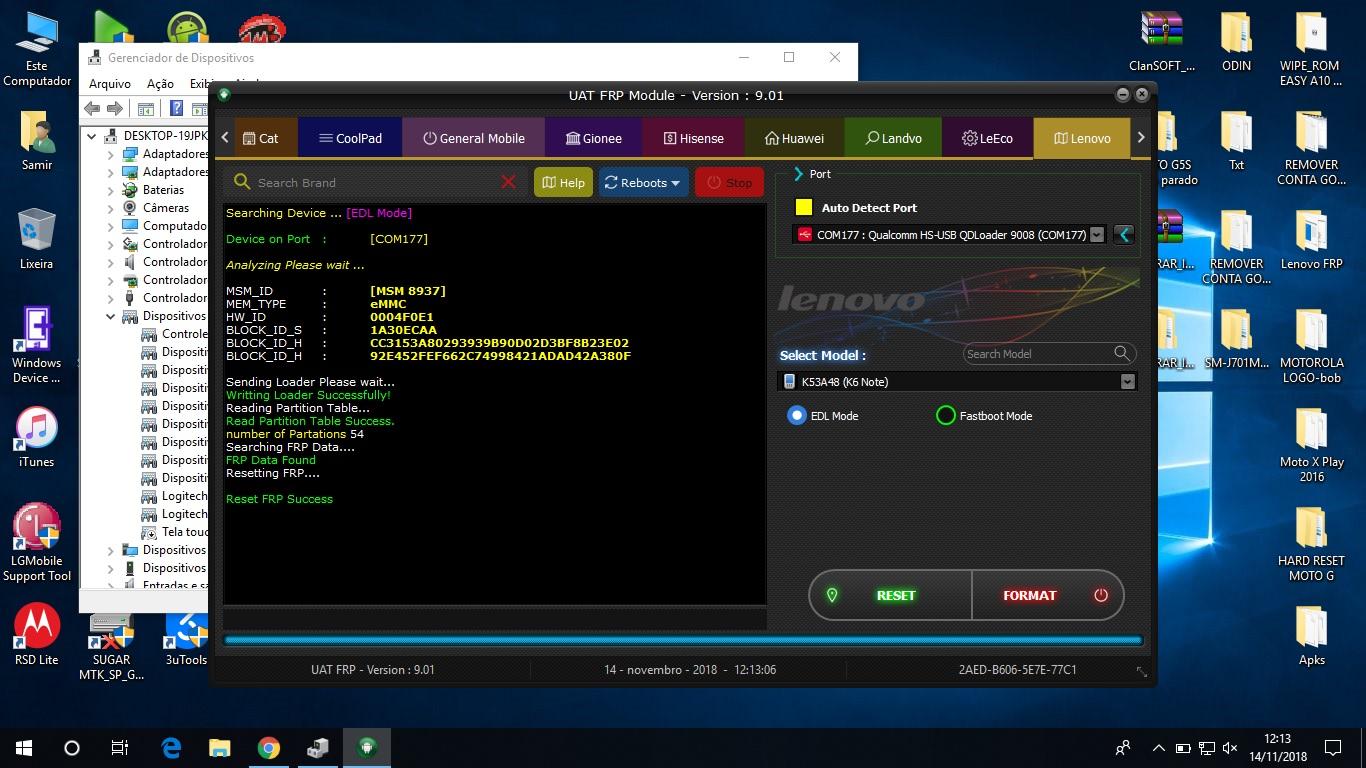Open the Windows Start menu

24,747
